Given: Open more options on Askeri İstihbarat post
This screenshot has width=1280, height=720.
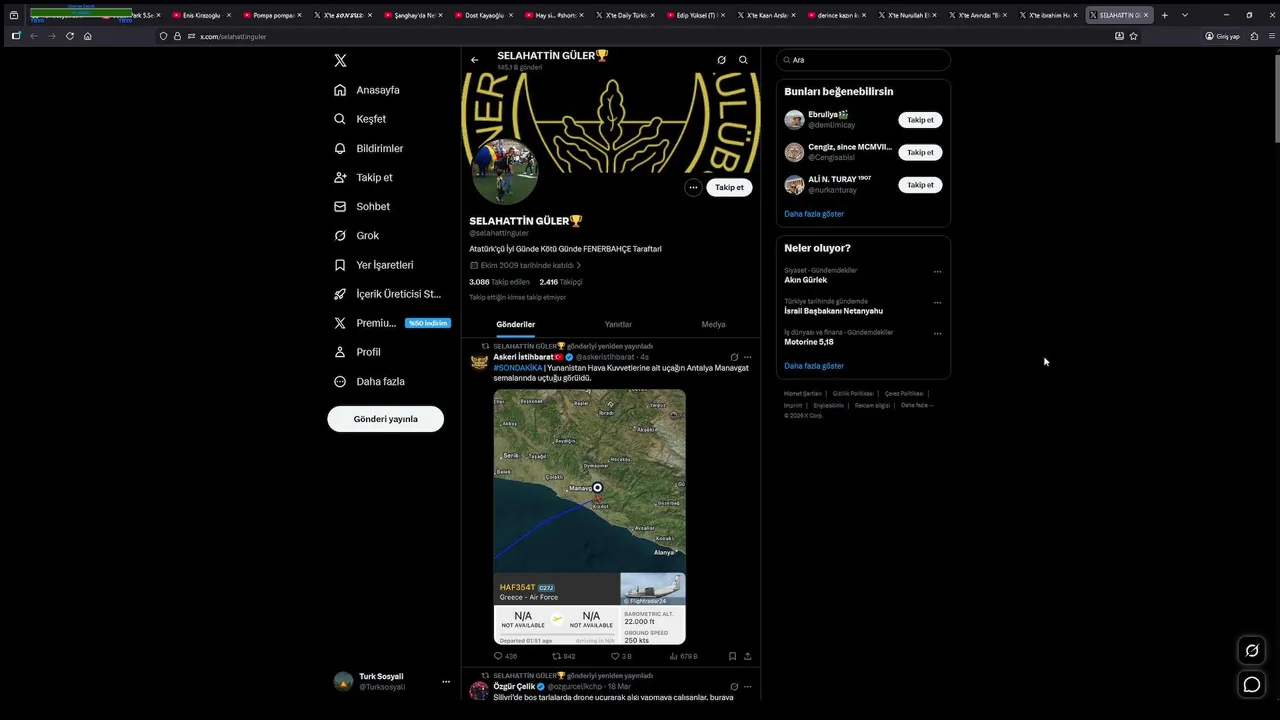Looking at the screenshot, I should click(x=747, y=357).
